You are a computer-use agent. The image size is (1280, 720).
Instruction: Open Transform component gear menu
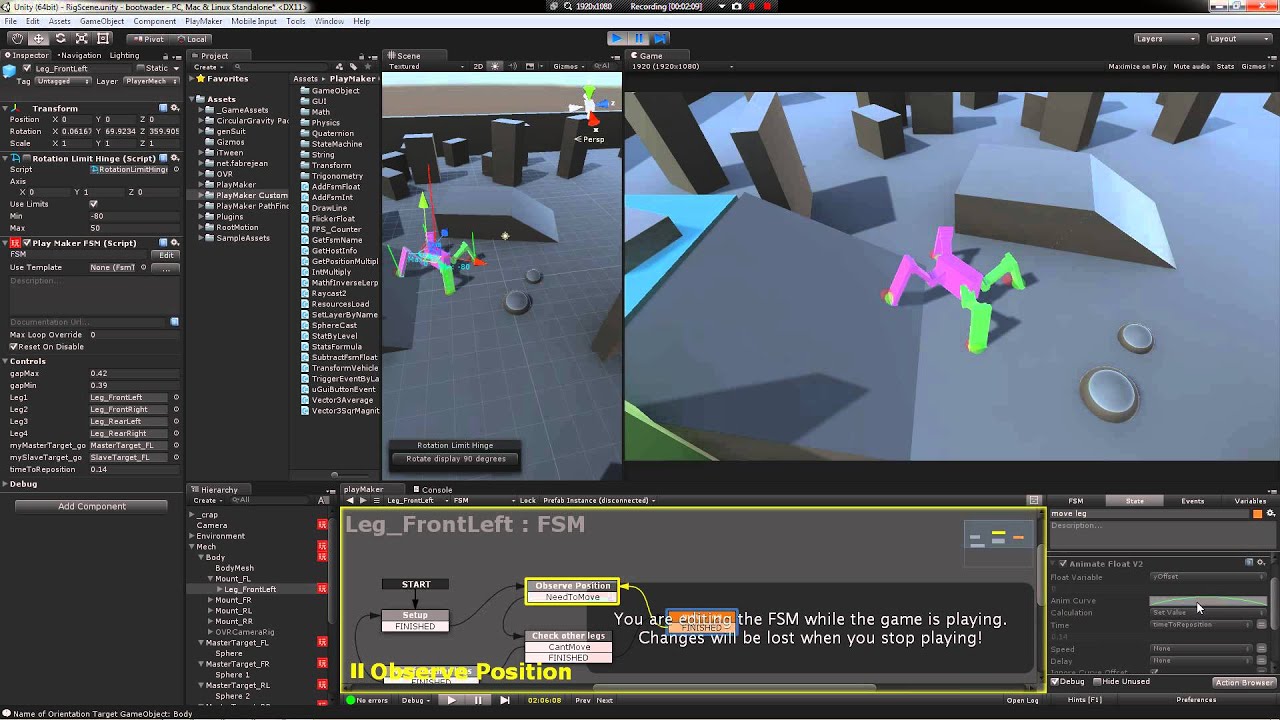[175, 108]
